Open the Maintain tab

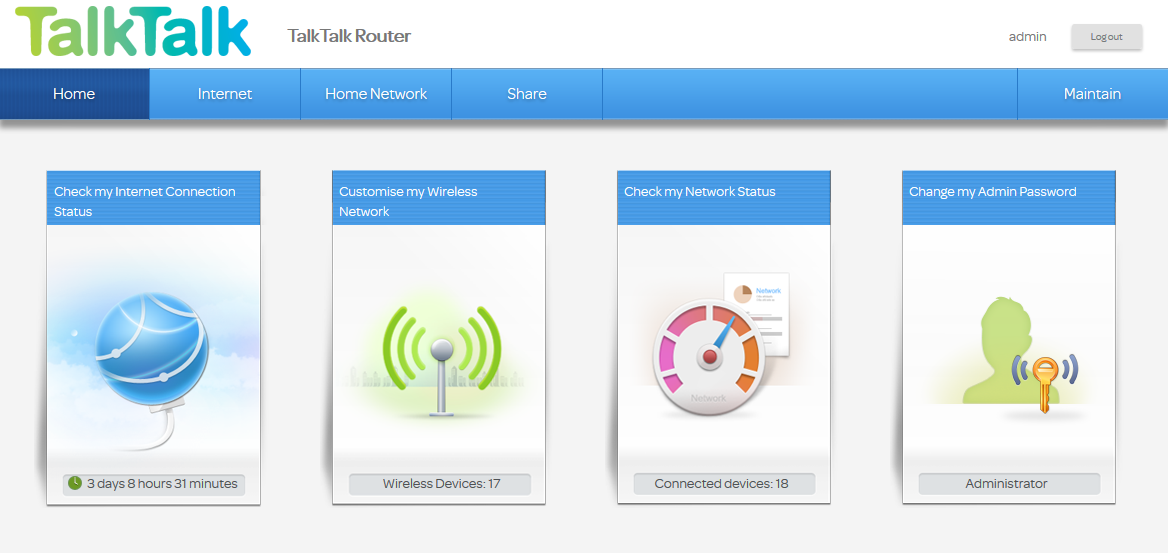[1092, 94]
